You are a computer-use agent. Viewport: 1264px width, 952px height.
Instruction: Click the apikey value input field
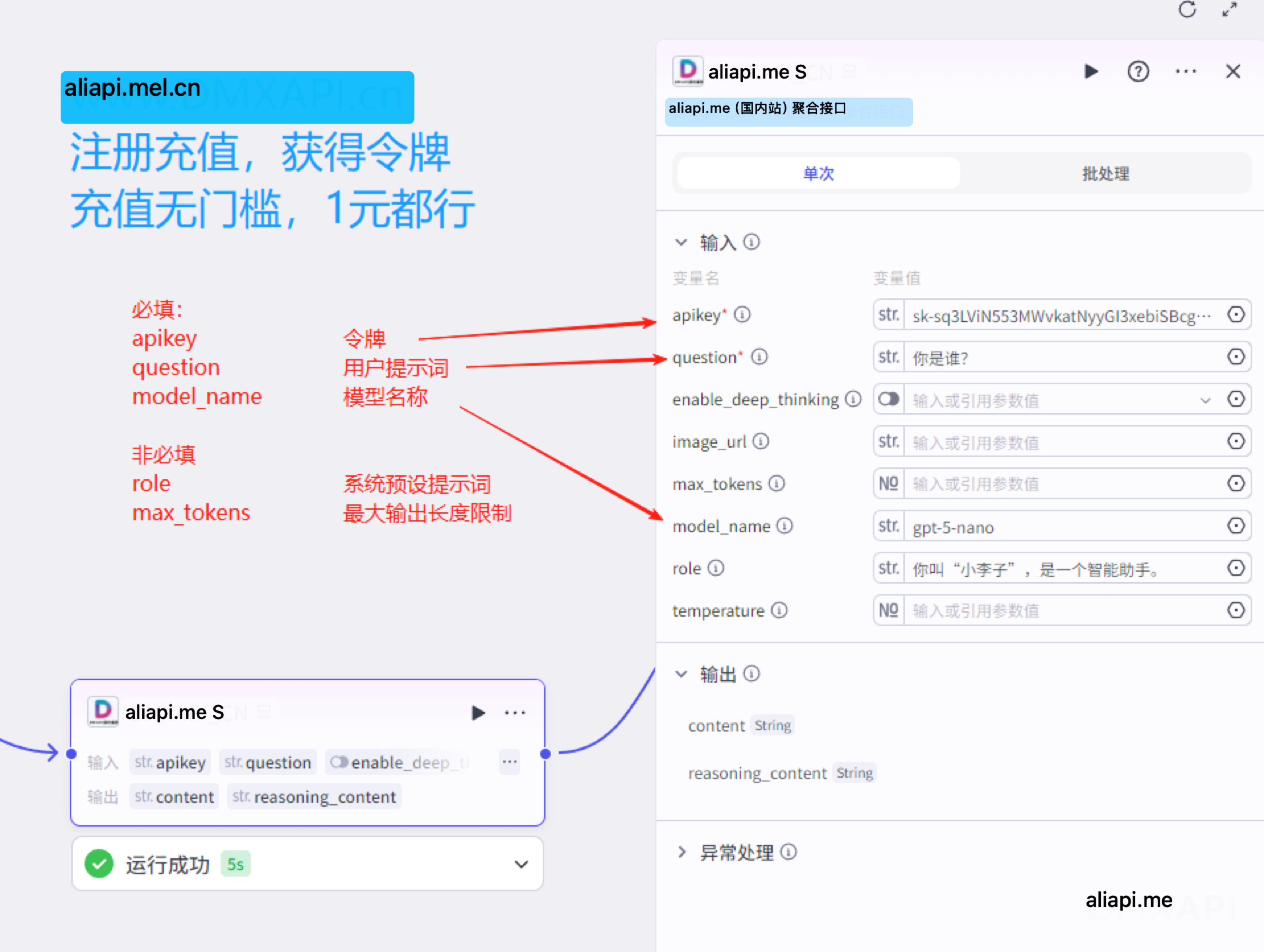(x=1062, y=315)
